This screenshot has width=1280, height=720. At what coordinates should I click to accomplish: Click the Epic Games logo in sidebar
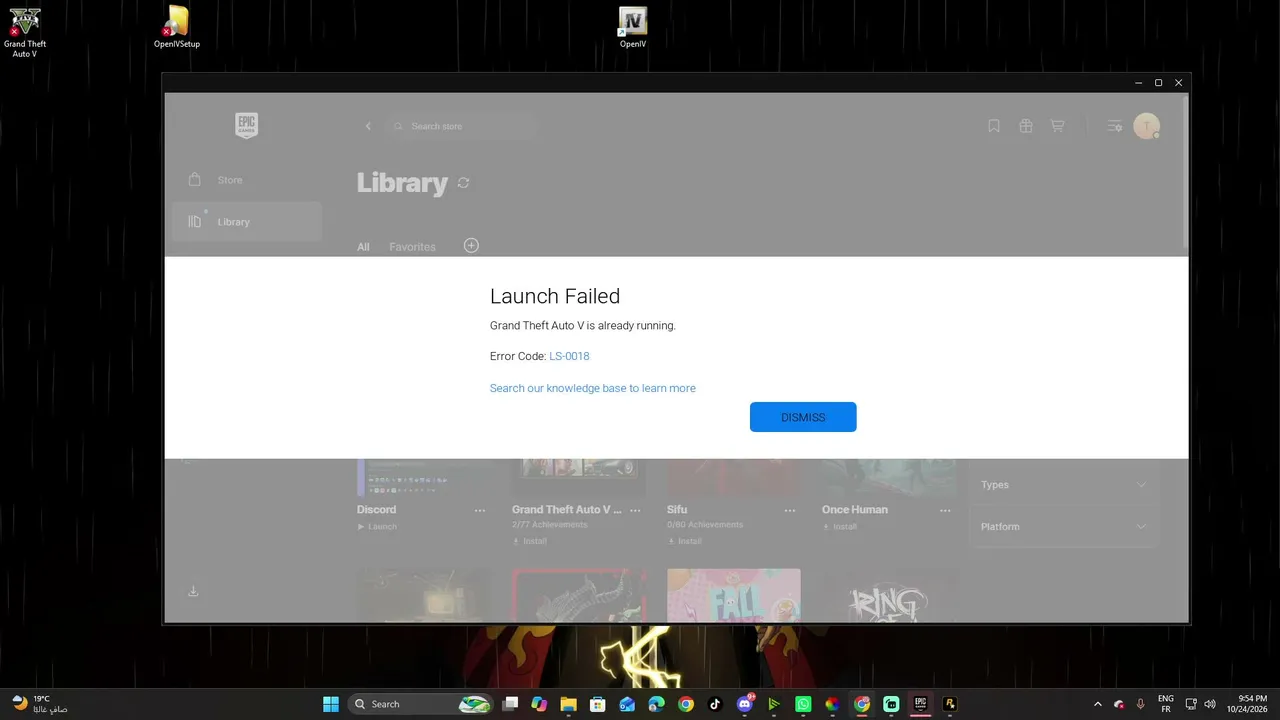click(246, 126)
